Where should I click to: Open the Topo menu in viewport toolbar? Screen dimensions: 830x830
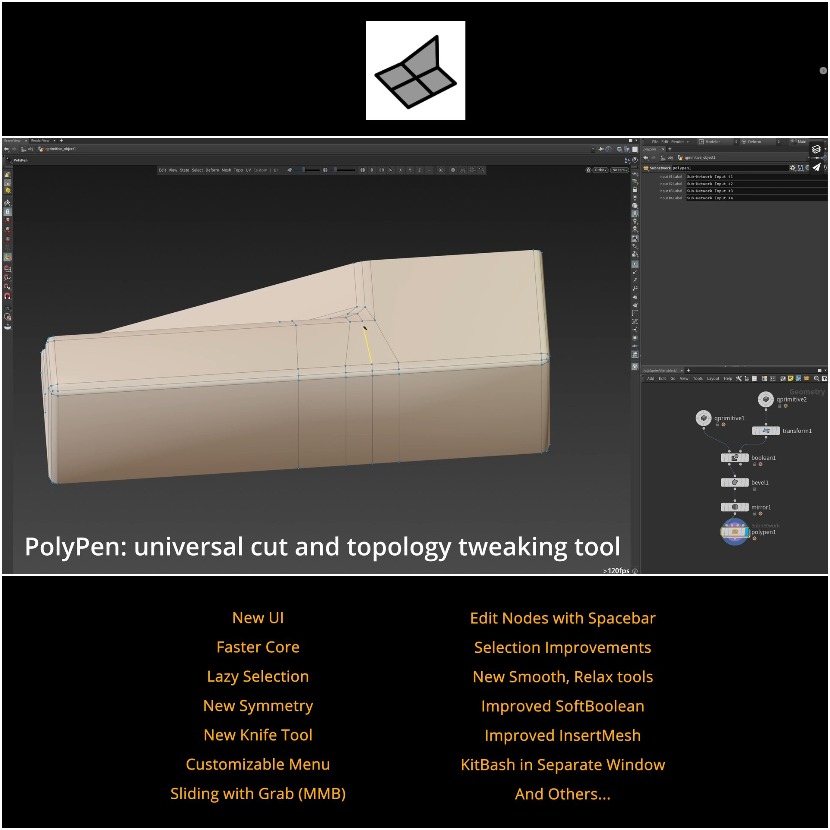239,170
